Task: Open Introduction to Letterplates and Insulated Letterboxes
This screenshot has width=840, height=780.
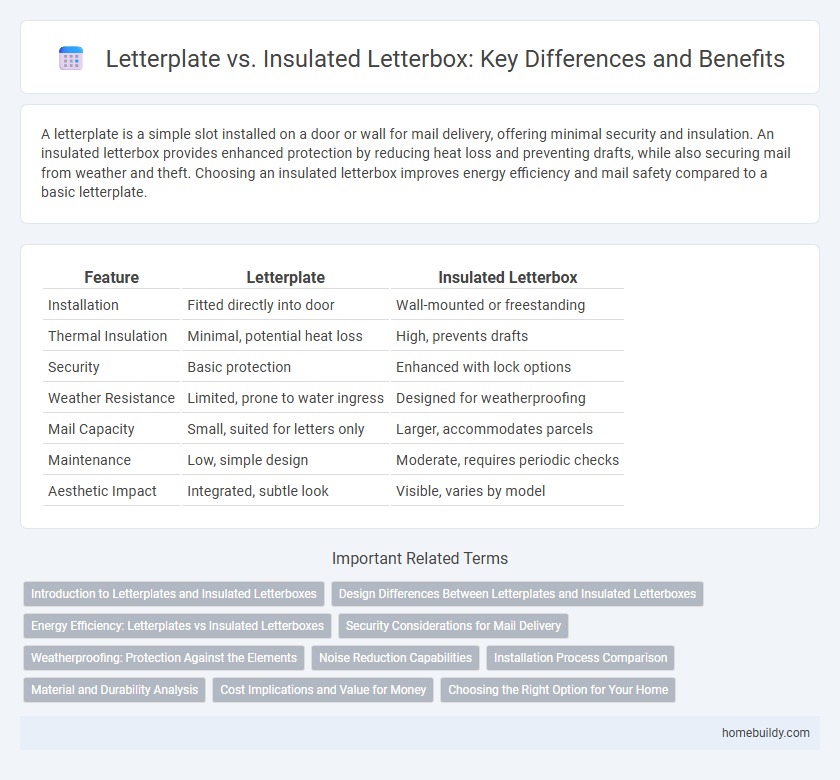Action: coord(173,593)
